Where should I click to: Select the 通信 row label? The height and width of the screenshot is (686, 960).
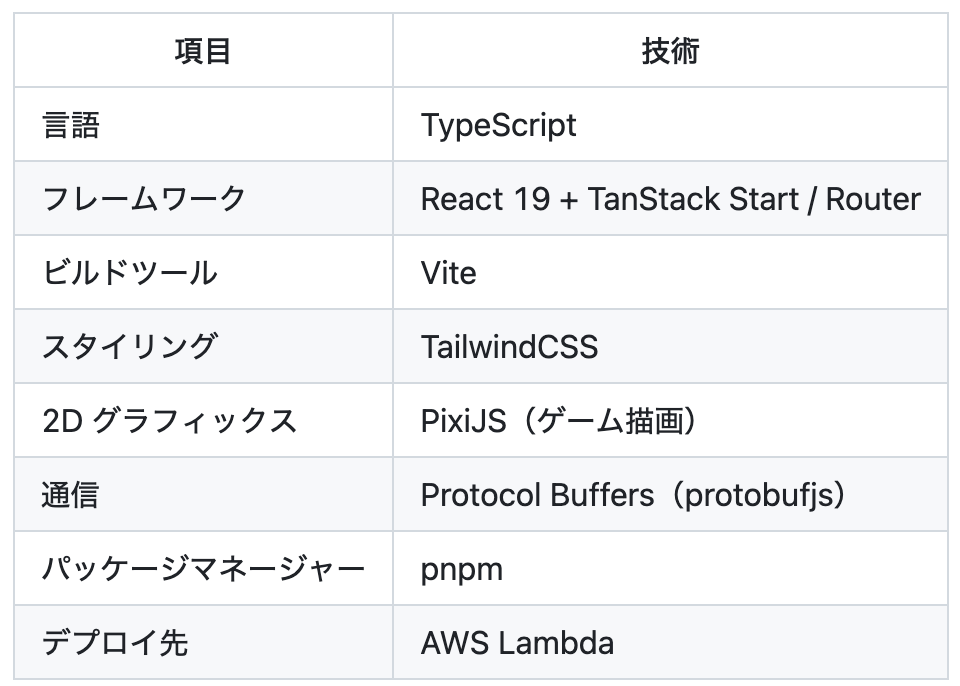click(x=71, y=495)
